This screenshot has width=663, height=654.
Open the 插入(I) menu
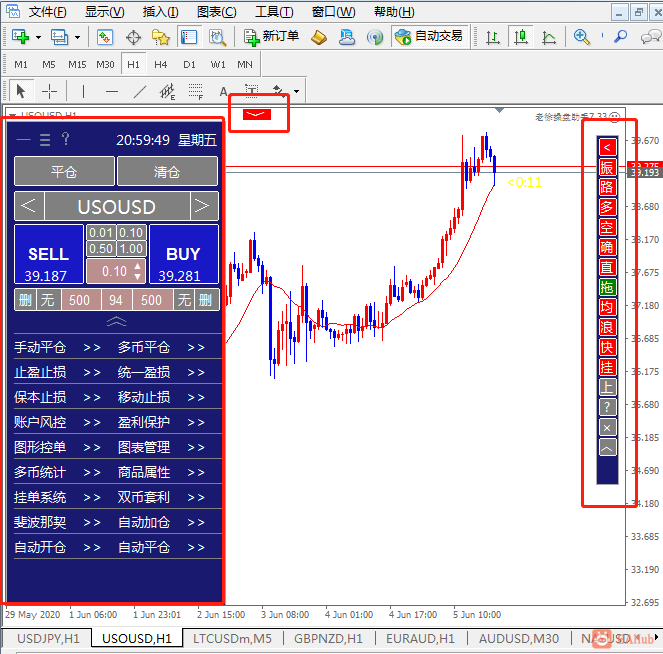[160, 12]
